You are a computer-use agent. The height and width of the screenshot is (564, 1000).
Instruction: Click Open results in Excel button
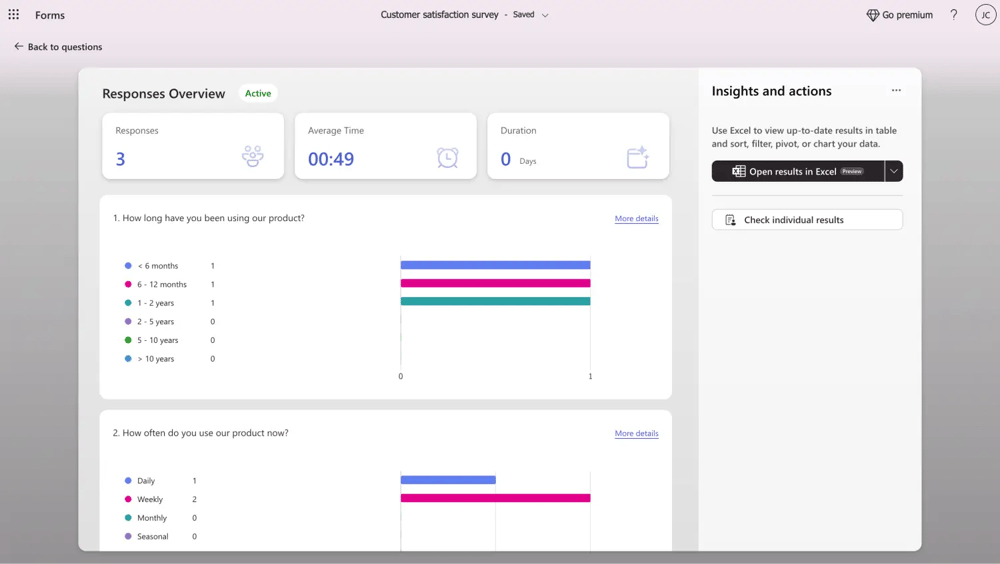[797, 171]
